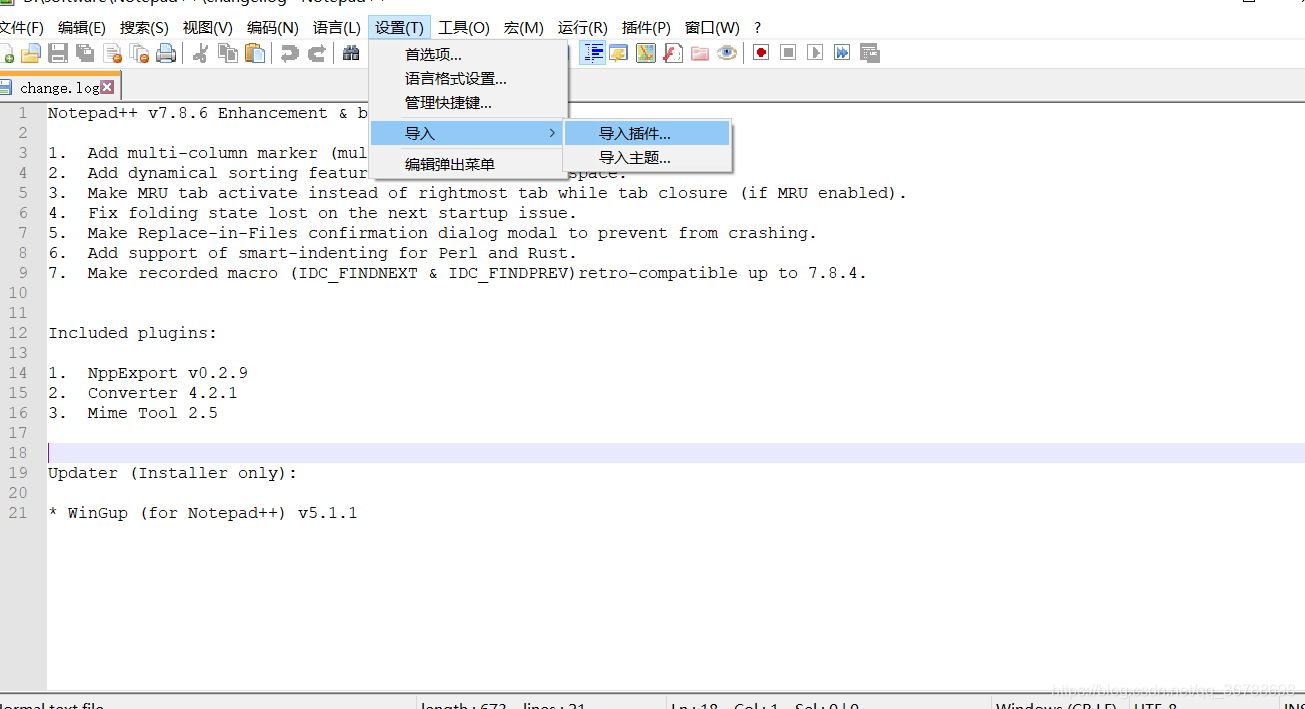The width and height of the screenshot is (1305, 709).
Task: Click the Save recorded macro icon
Action: 869,53
